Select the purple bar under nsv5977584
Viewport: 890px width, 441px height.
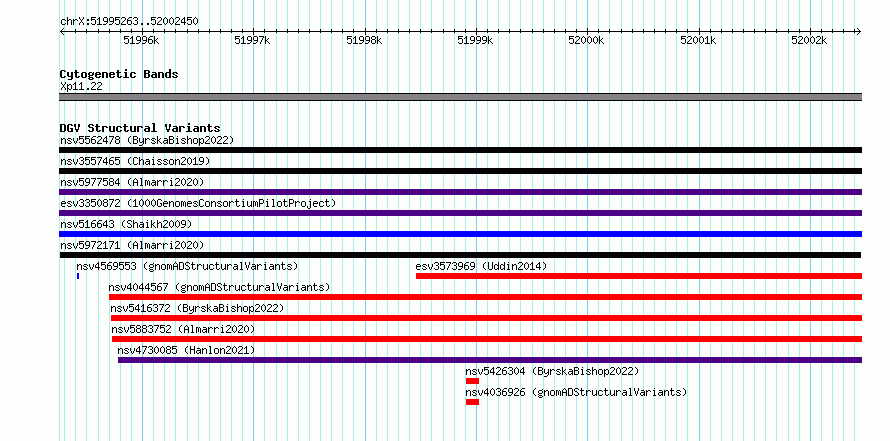coord(460,192)
